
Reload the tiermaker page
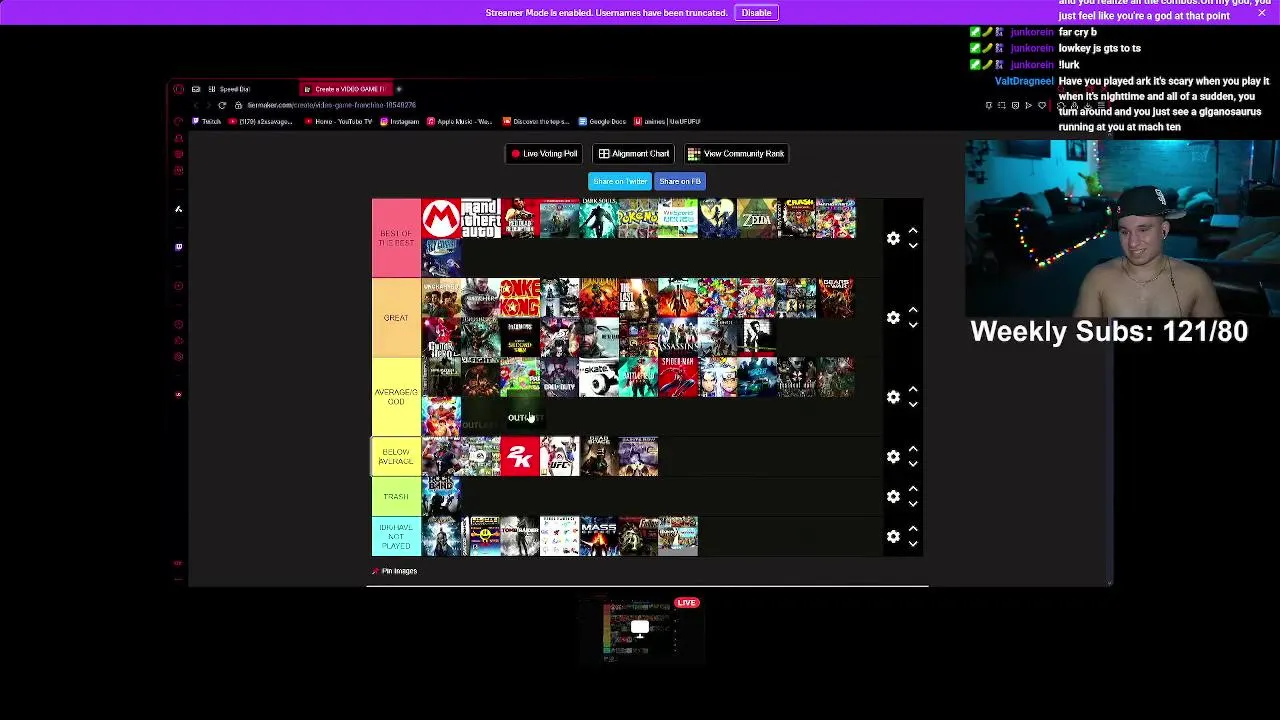(x=222, y=105)
